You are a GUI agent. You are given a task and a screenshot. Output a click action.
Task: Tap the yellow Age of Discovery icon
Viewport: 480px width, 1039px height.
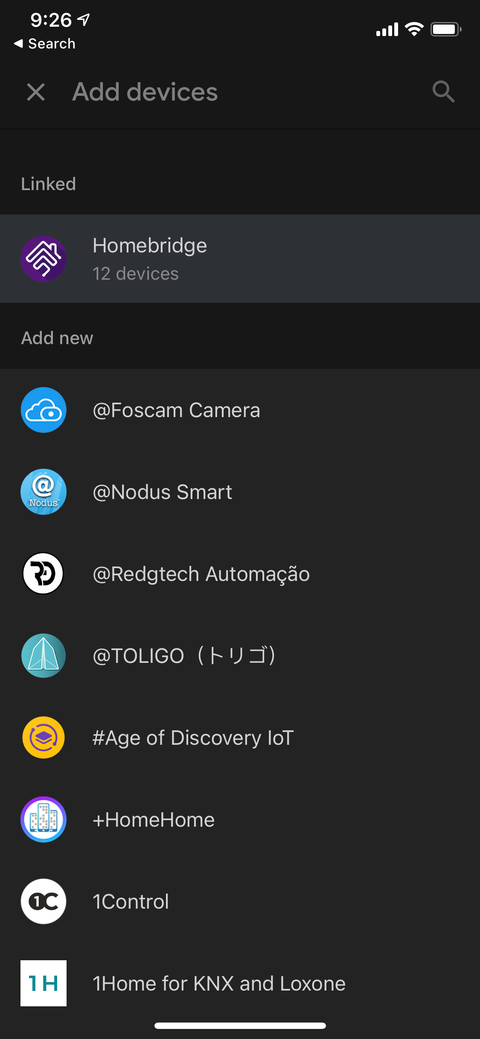(x=44, y=738)
